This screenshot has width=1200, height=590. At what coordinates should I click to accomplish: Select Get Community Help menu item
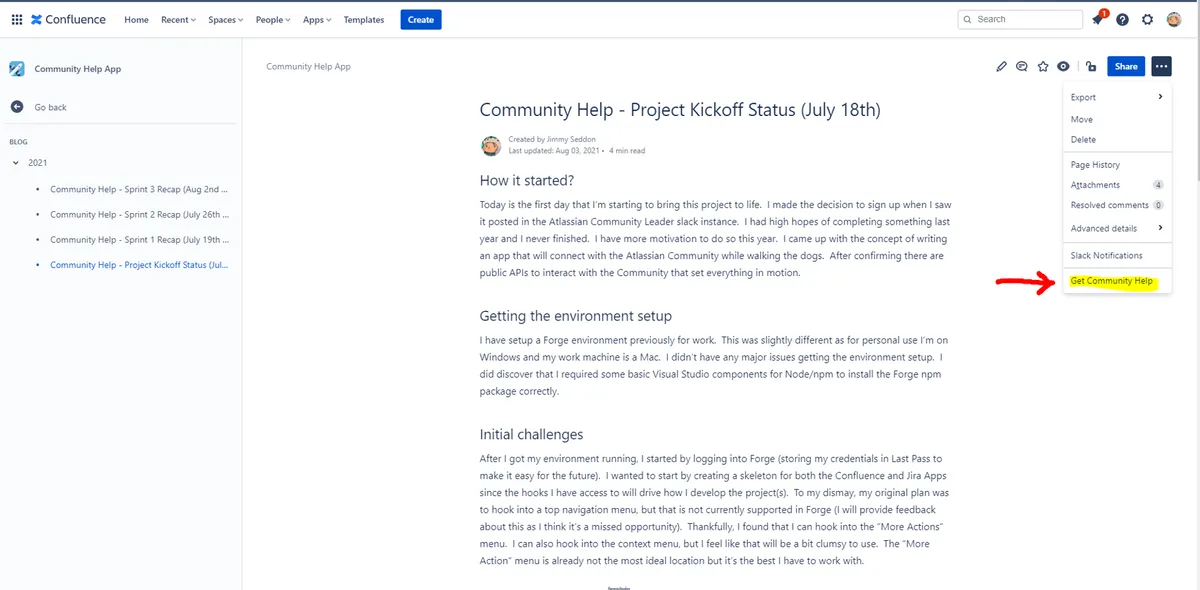tap(1112, 282)
